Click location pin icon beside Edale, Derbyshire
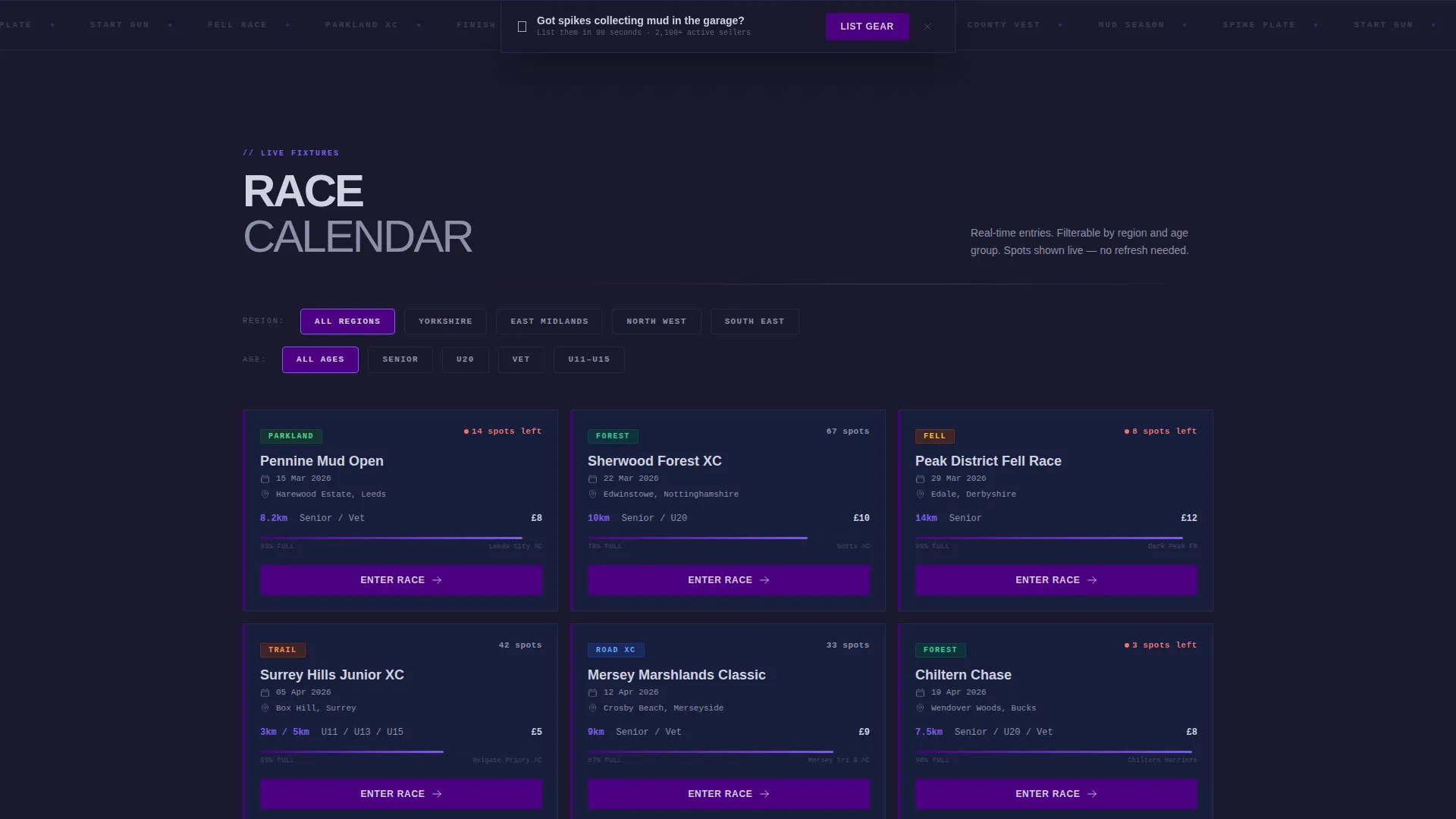The height and width of the screenshot is (819, 1456). click(x=920, y=494)
